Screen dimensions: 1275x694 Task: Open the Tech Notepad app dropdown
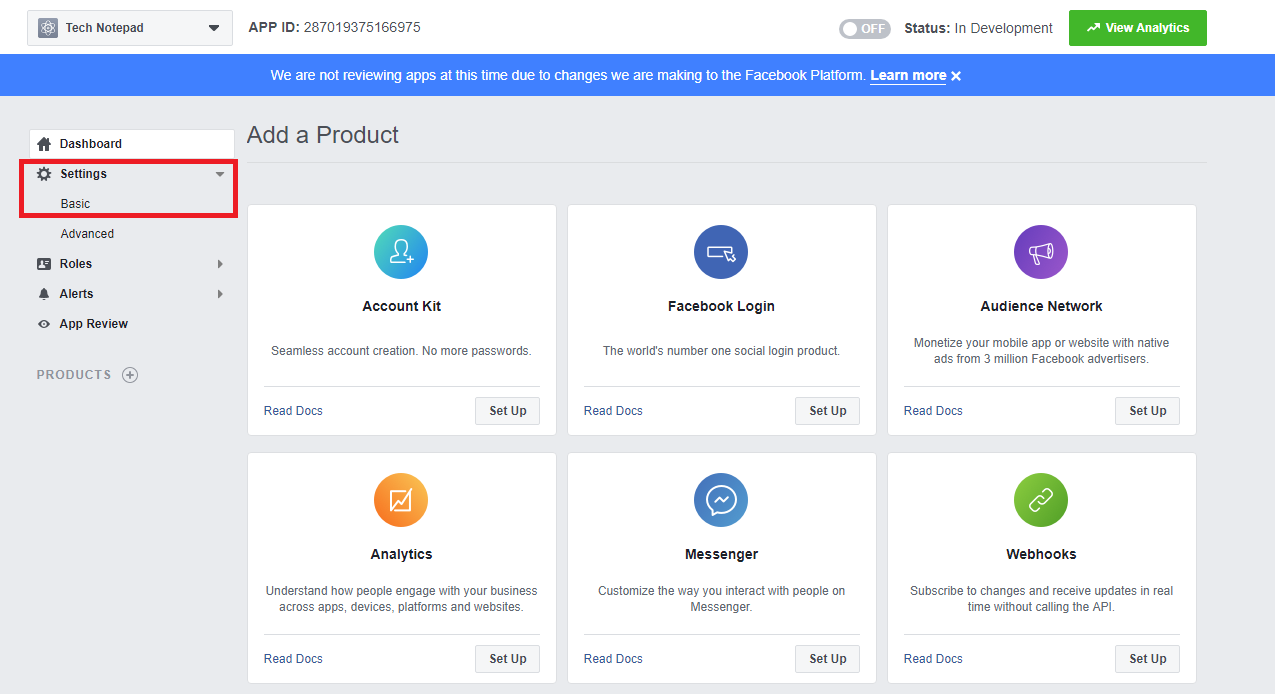coord(130,28)
